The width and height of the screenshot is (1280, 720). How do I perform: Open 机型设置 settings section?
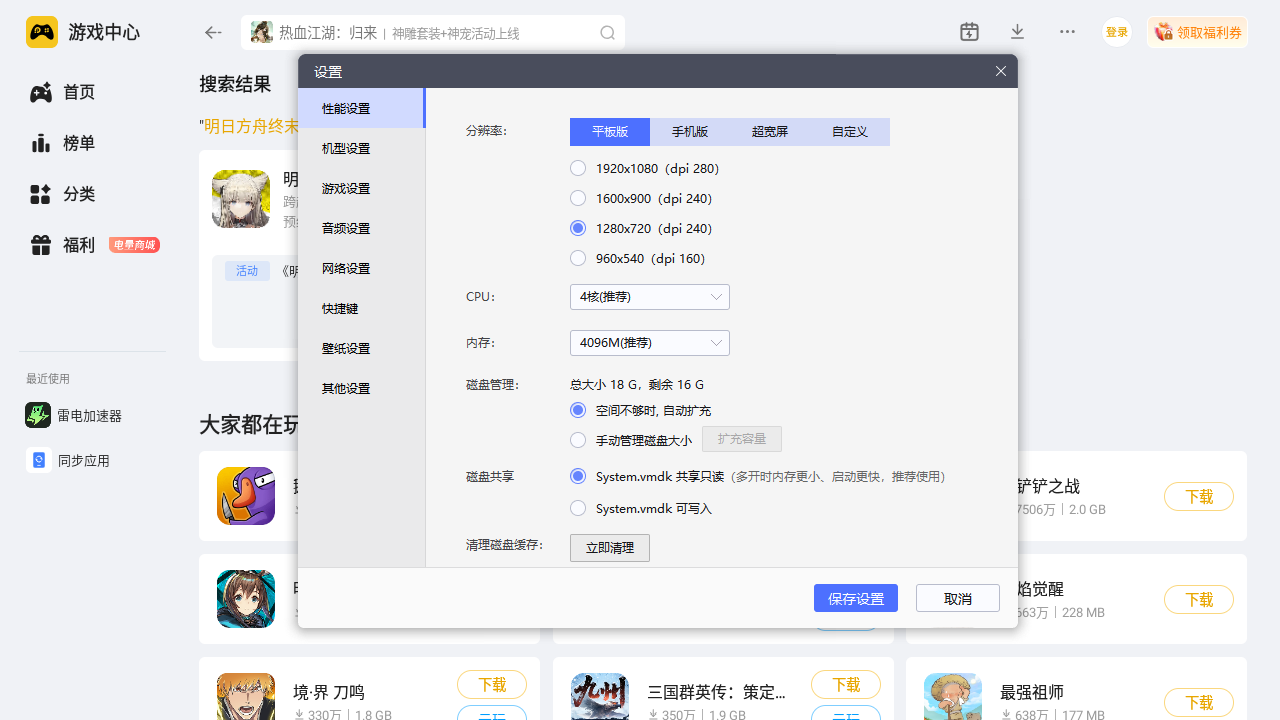click(x=346, y=149)
